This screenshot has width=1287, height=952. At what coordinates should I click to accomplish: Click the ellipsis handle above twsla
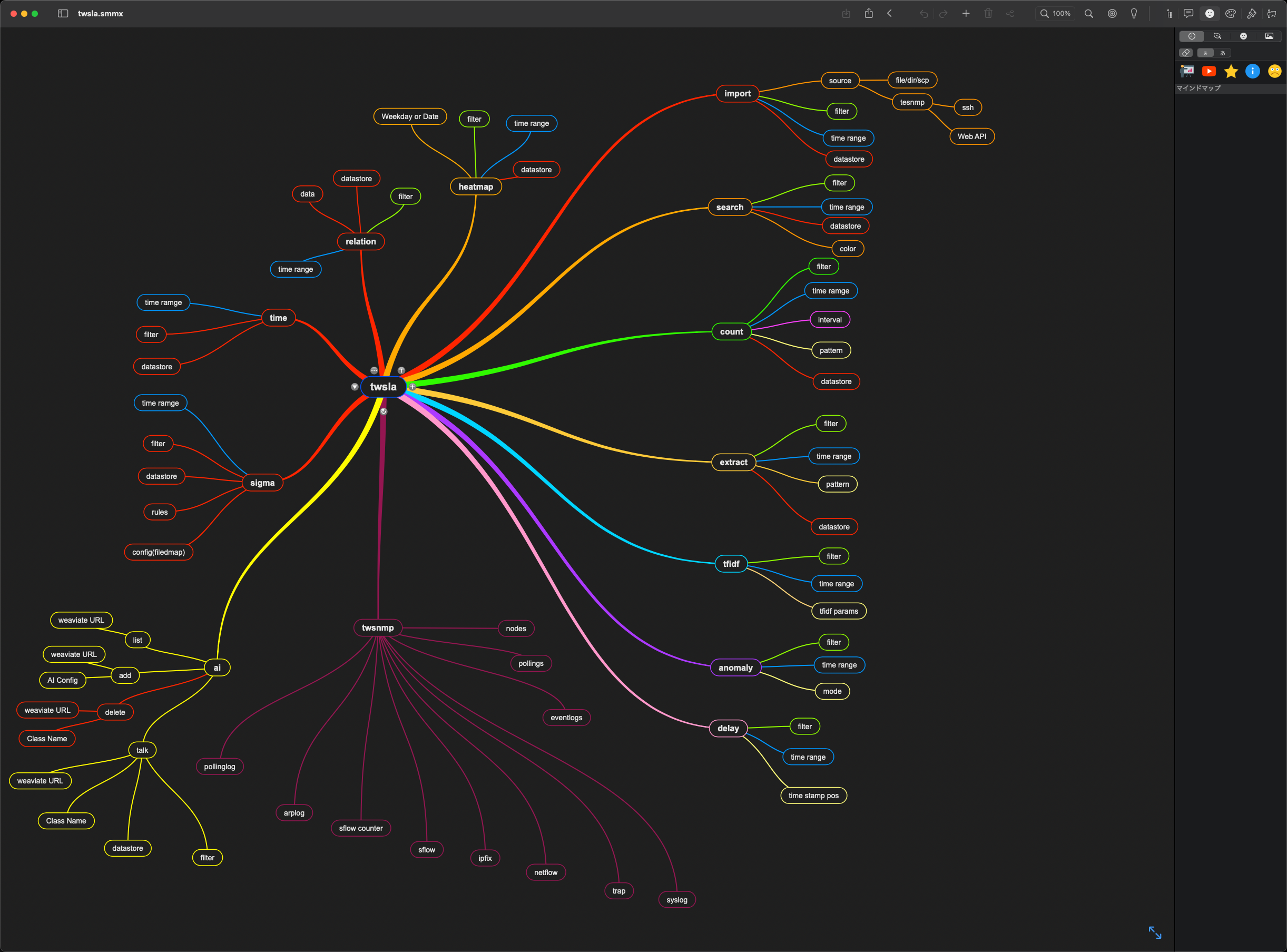[374, 370]
